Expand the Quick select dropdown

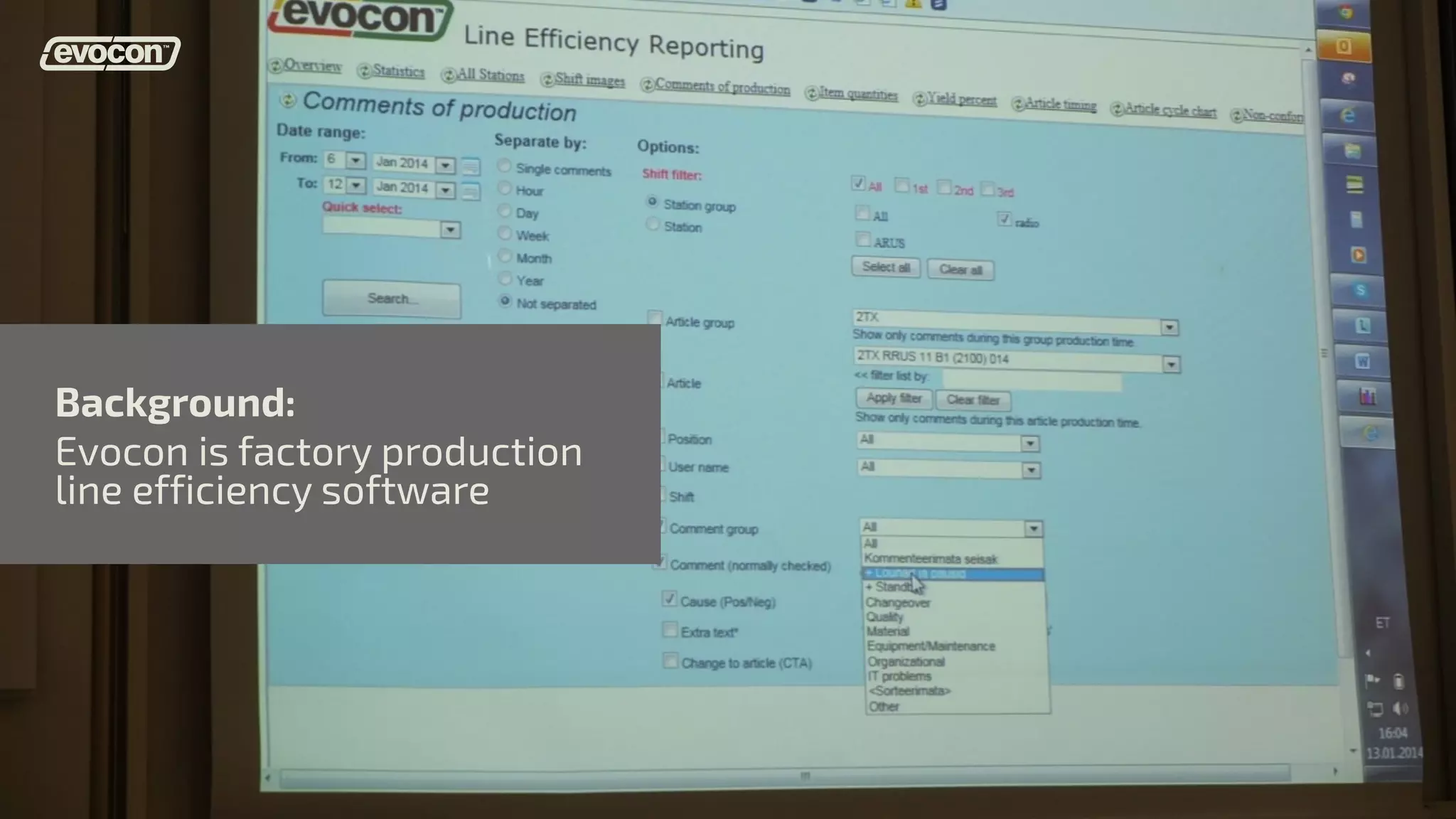(x=450, y=230)
